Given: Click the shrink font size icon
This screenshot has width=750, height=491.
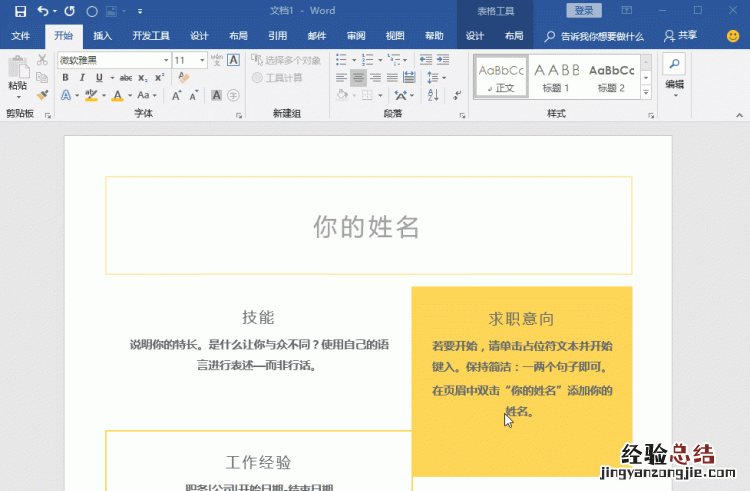Looking at the screenshot, I should point(194,95).
